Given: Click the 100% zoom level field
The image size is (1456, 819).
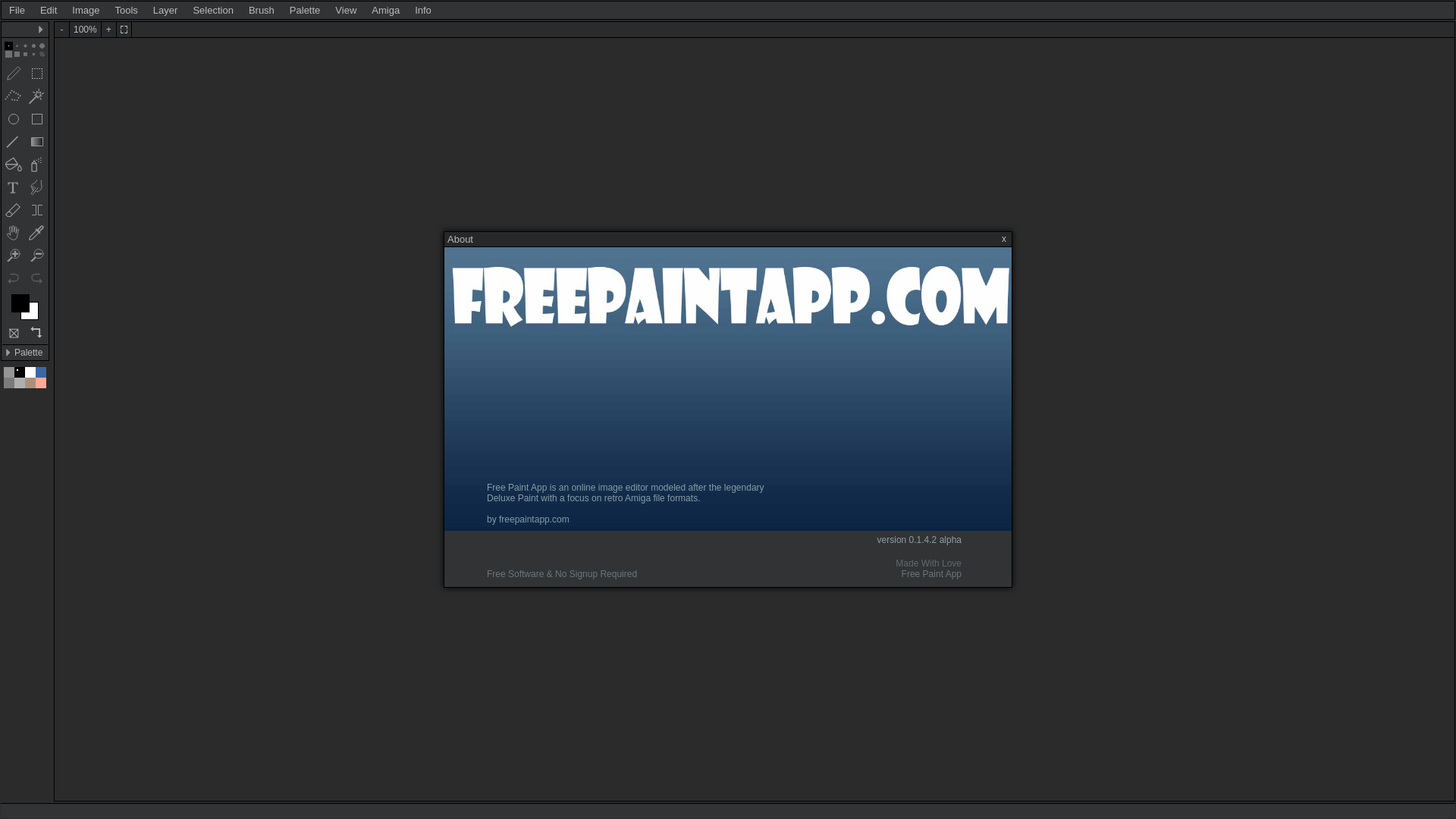Looking at the screenshot, I should (x=85, y=30).
